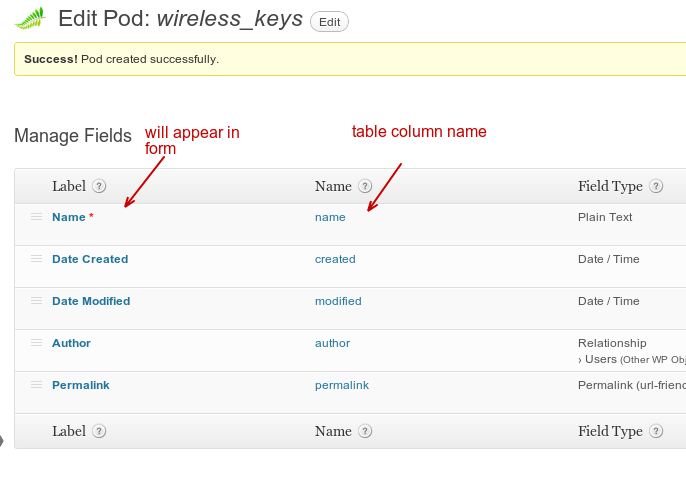Click drag handle for the Author row
The image size is (686, 490).
point(36,343)
